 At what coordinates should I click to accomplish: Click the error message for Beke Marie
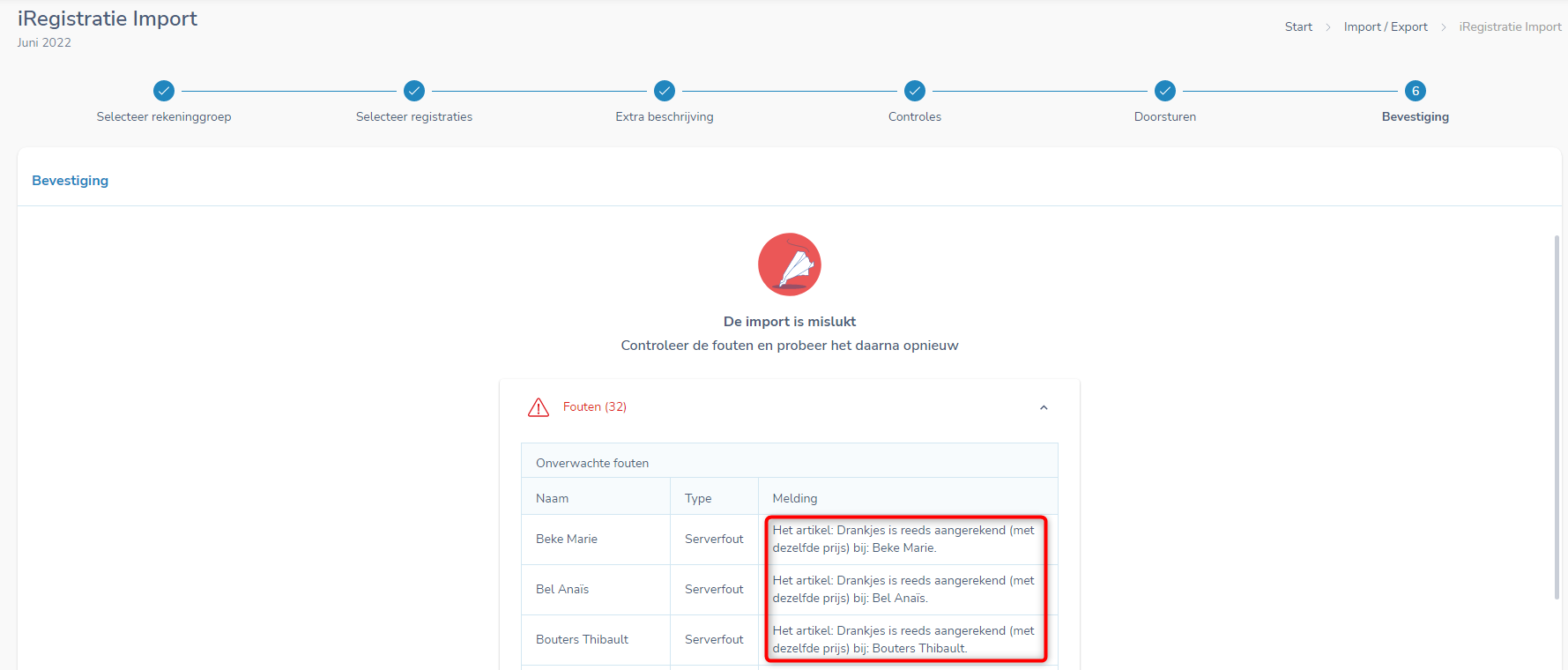[x=903, y=539]
